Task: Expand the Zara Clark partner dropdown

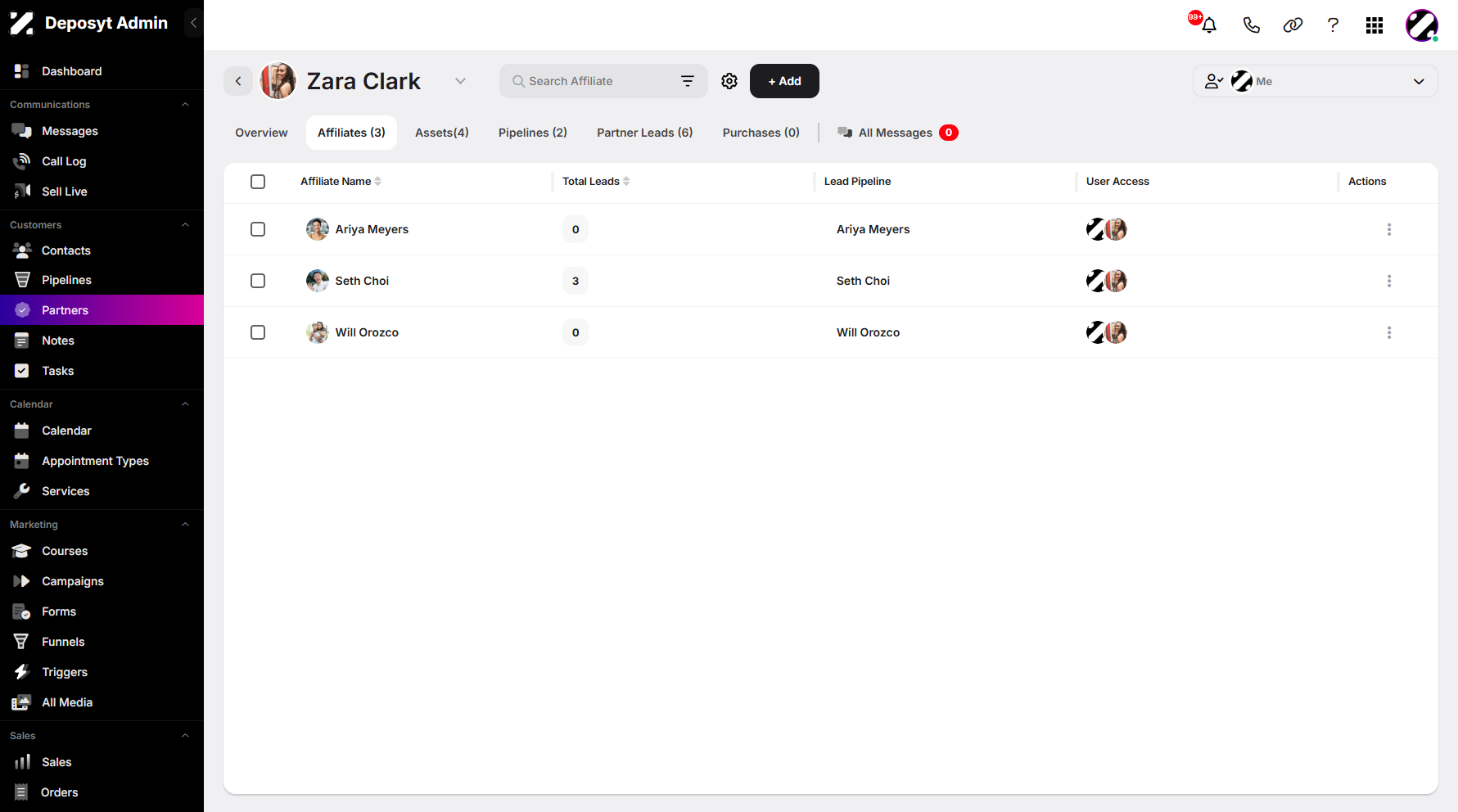Action: pos(460,81)
